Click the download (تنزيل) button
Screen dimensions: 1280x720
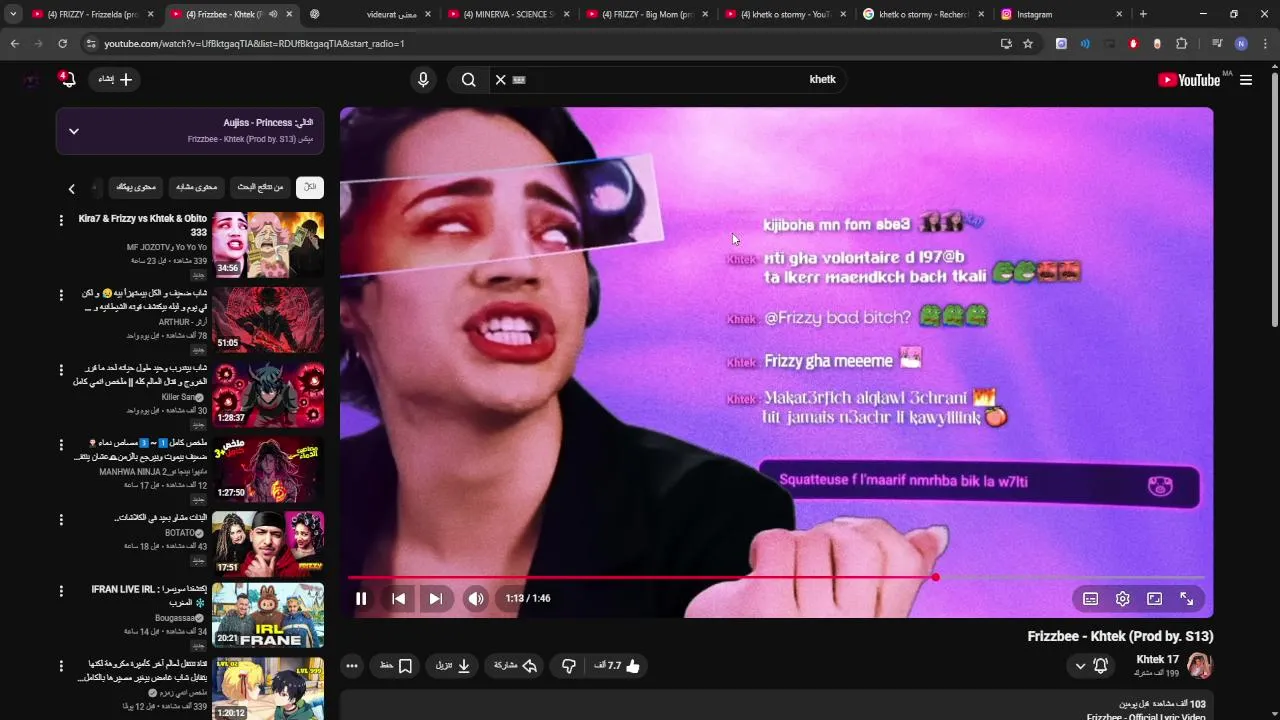pos(453,665)
